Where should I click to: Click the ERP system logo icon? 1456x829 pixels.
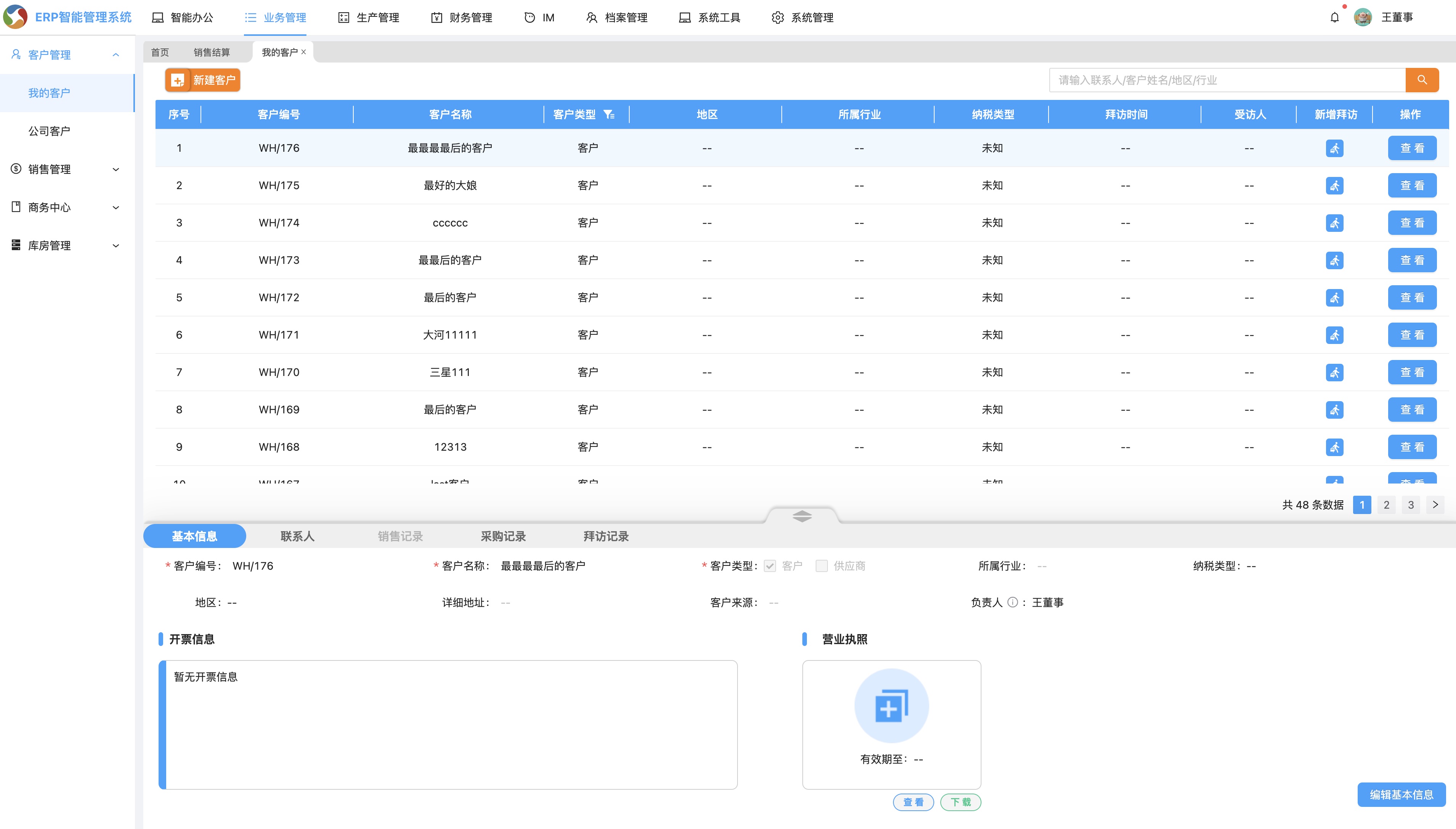pyautogui.click(x=15, y=17)
